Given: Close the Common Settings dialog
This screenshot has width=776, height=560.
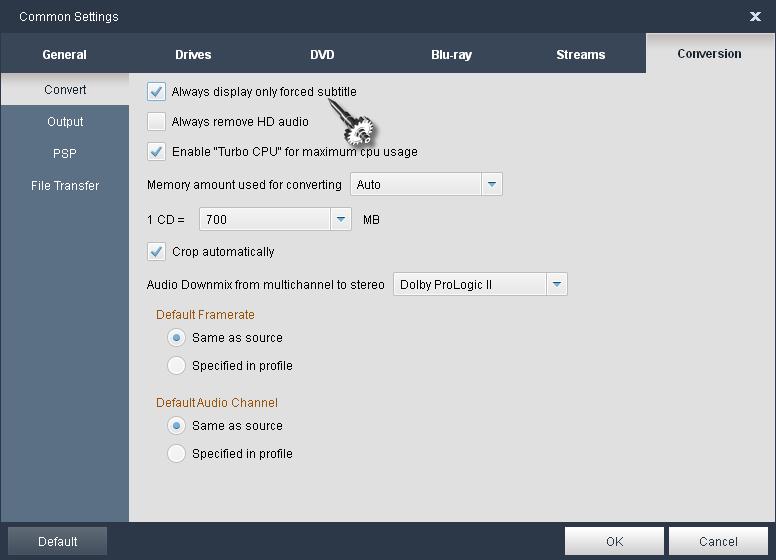Looking at the screenshot, I should [755, 16].
